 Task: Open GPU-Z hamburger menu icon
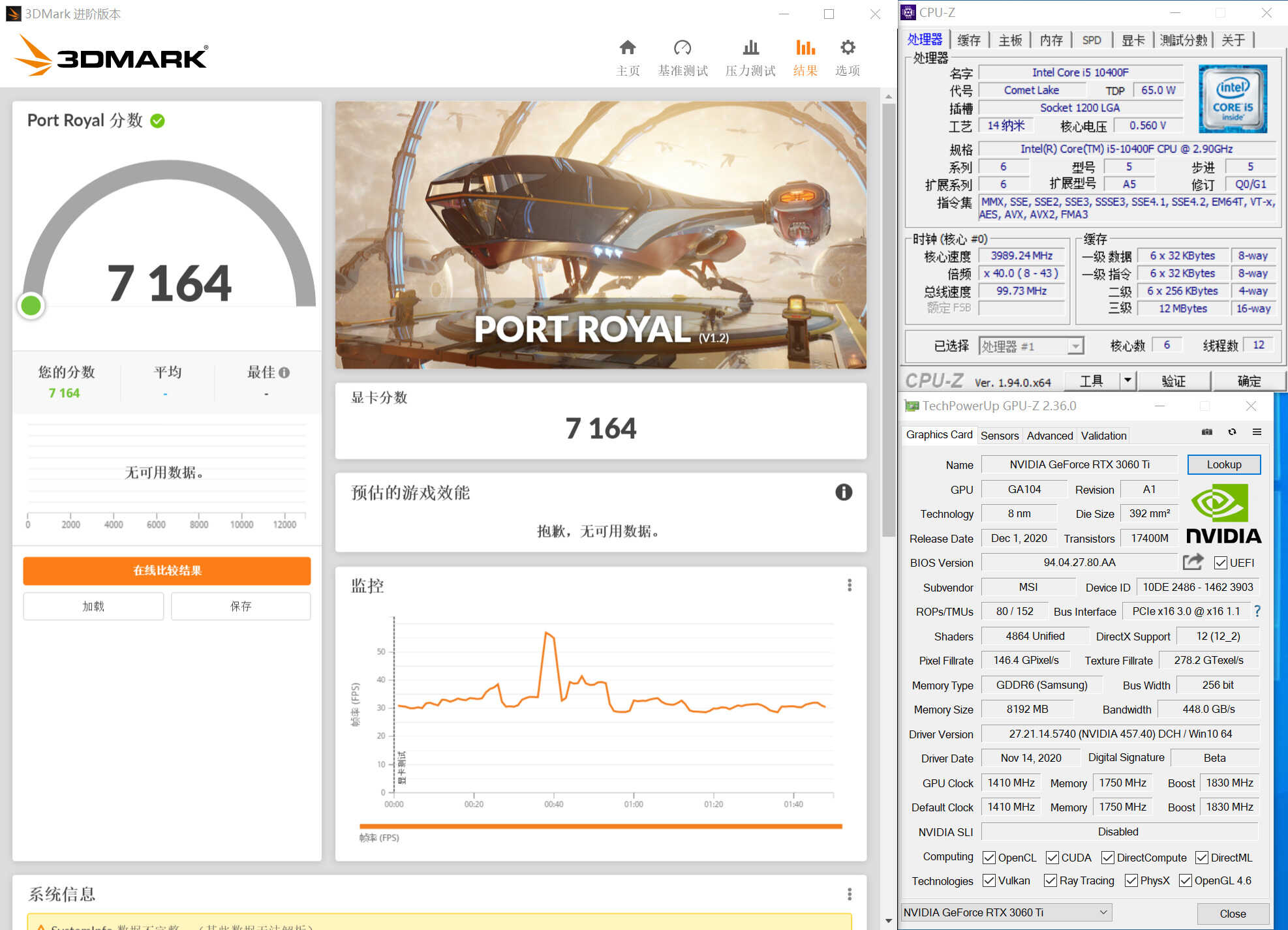point(1257,432)
